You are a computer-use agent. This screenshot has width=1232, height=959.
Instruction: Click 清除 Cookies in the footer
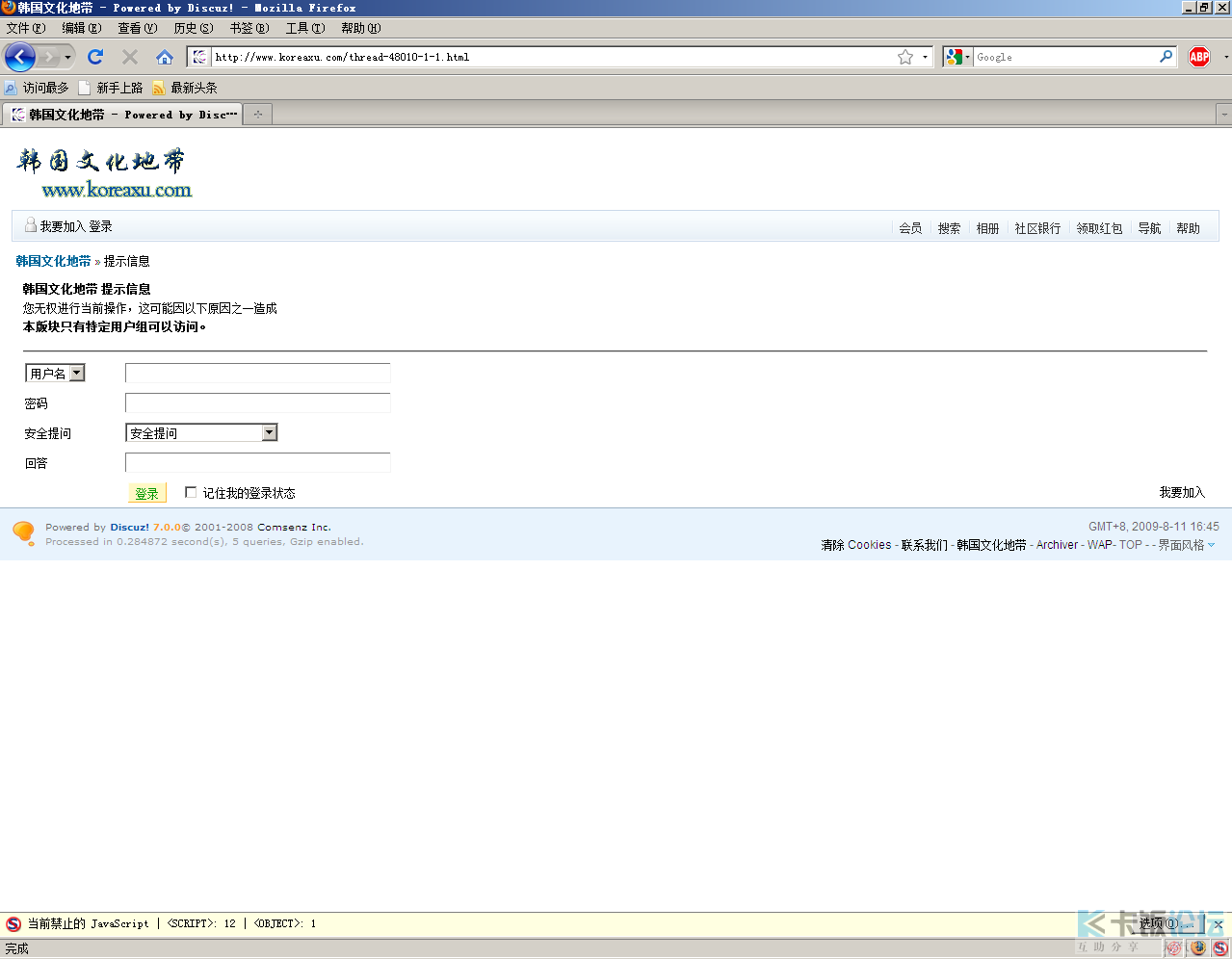coord(856,545)
